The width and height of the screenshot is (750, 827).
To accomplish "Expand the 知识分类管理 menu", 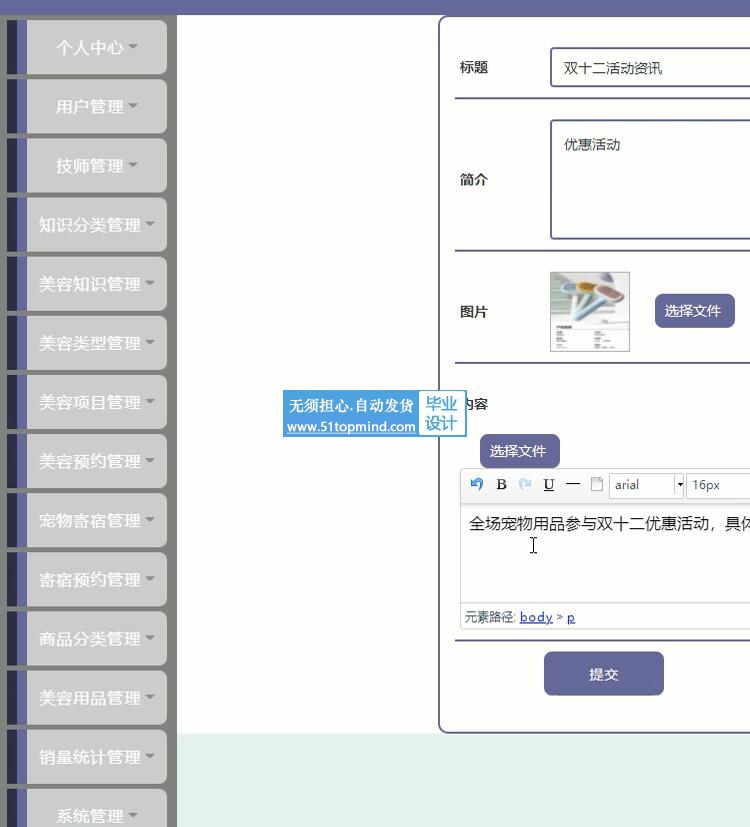I will [x=97, y=225].
